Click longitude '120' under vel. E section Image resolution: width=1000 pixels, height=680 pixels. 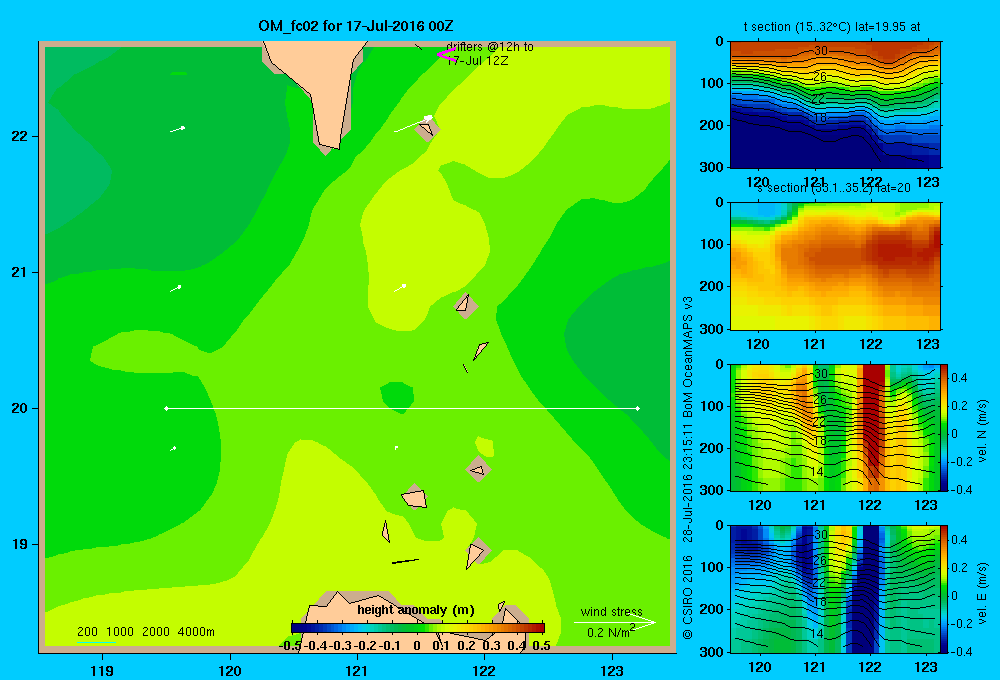[x=759, y=667]
